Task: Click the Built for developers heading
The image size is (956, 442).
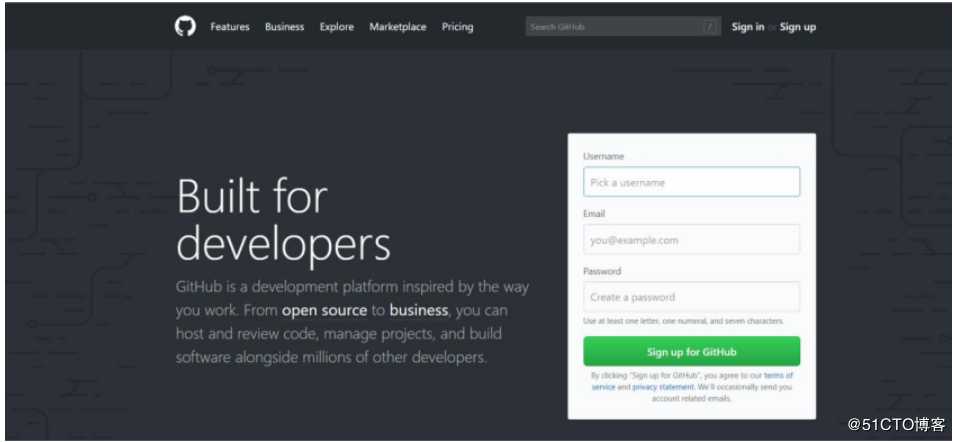Action: click(x=284, y=219)
